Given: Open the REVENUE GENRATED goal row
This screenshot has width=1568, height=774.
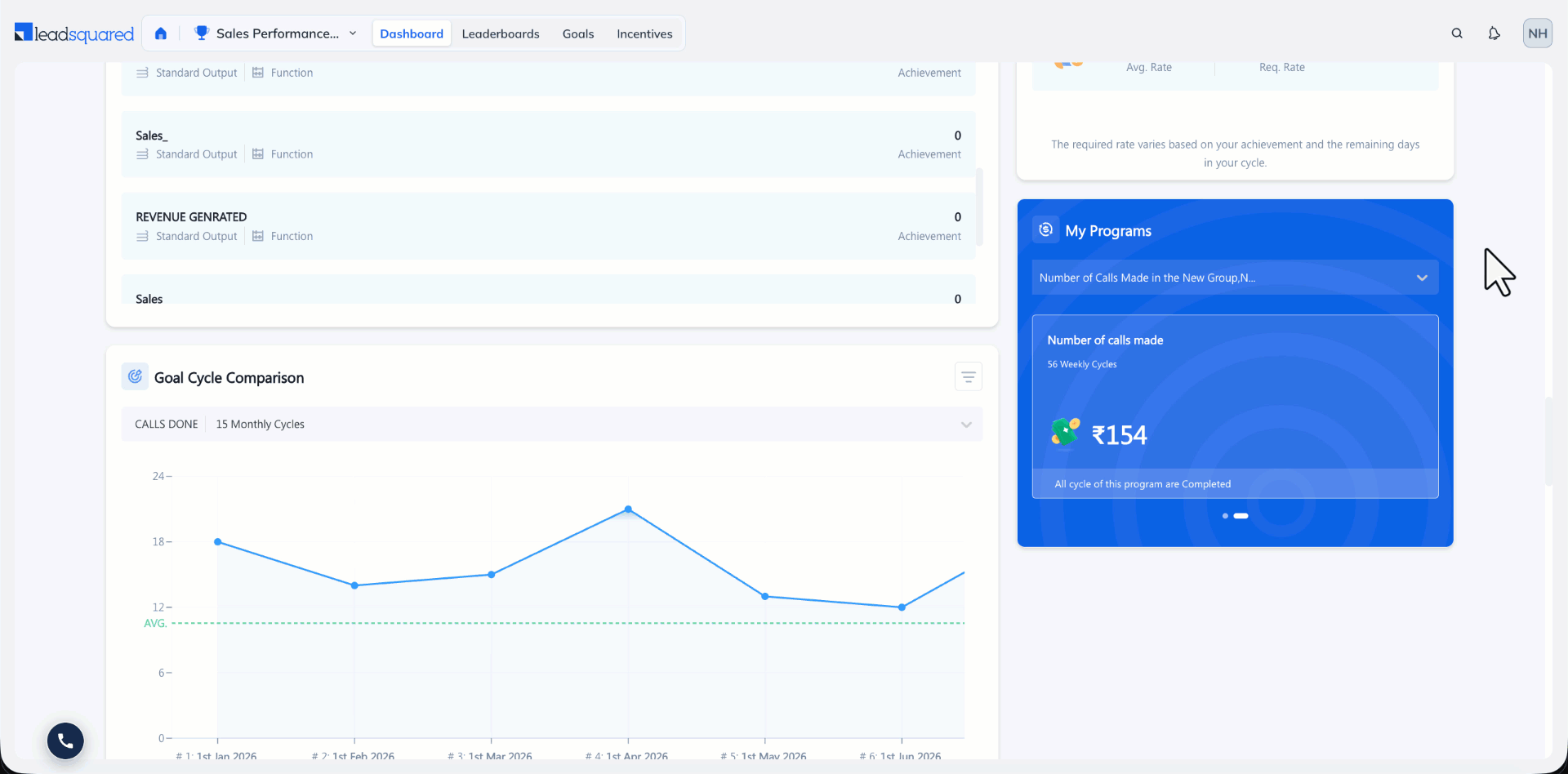Looking at the screenshot, I should (548, 226).
